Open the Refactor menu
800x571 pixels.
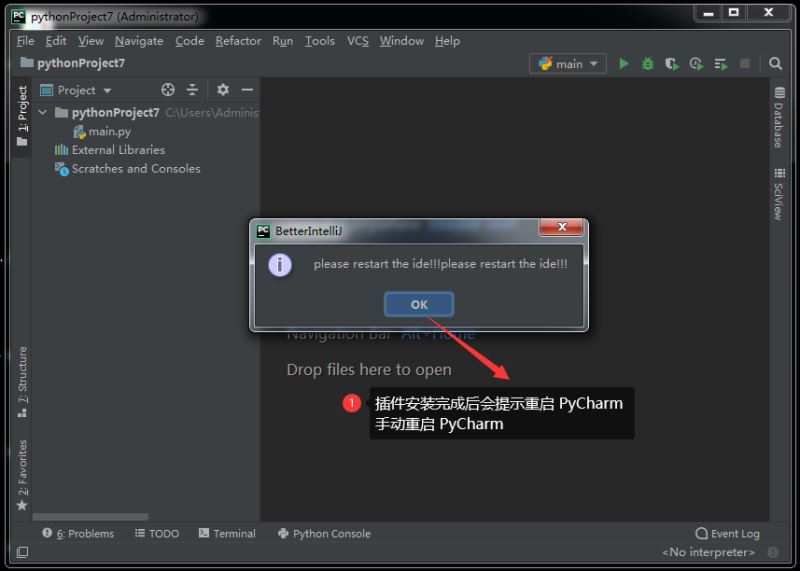[238, 41]
